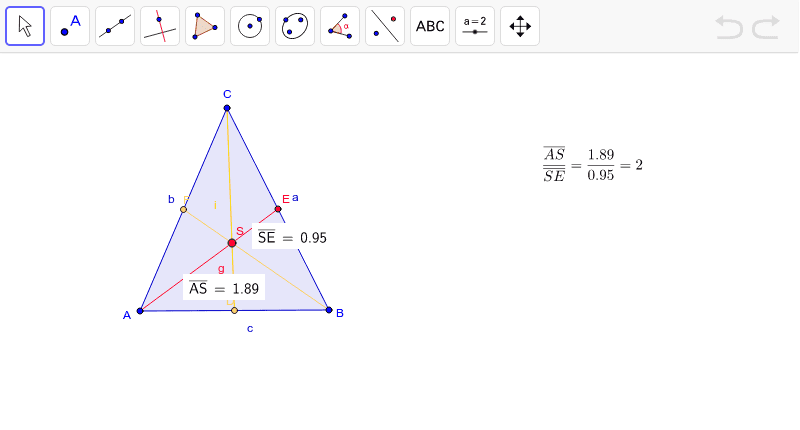Click side label c below the triangle
The width and height of the screenshot is (800, 430).
[250, 328]
